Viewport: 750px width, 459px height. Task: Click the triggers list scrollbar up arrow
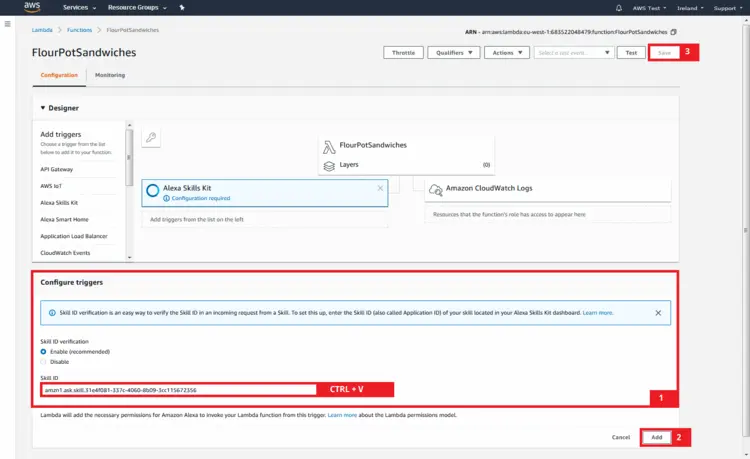tap(129, 125)
